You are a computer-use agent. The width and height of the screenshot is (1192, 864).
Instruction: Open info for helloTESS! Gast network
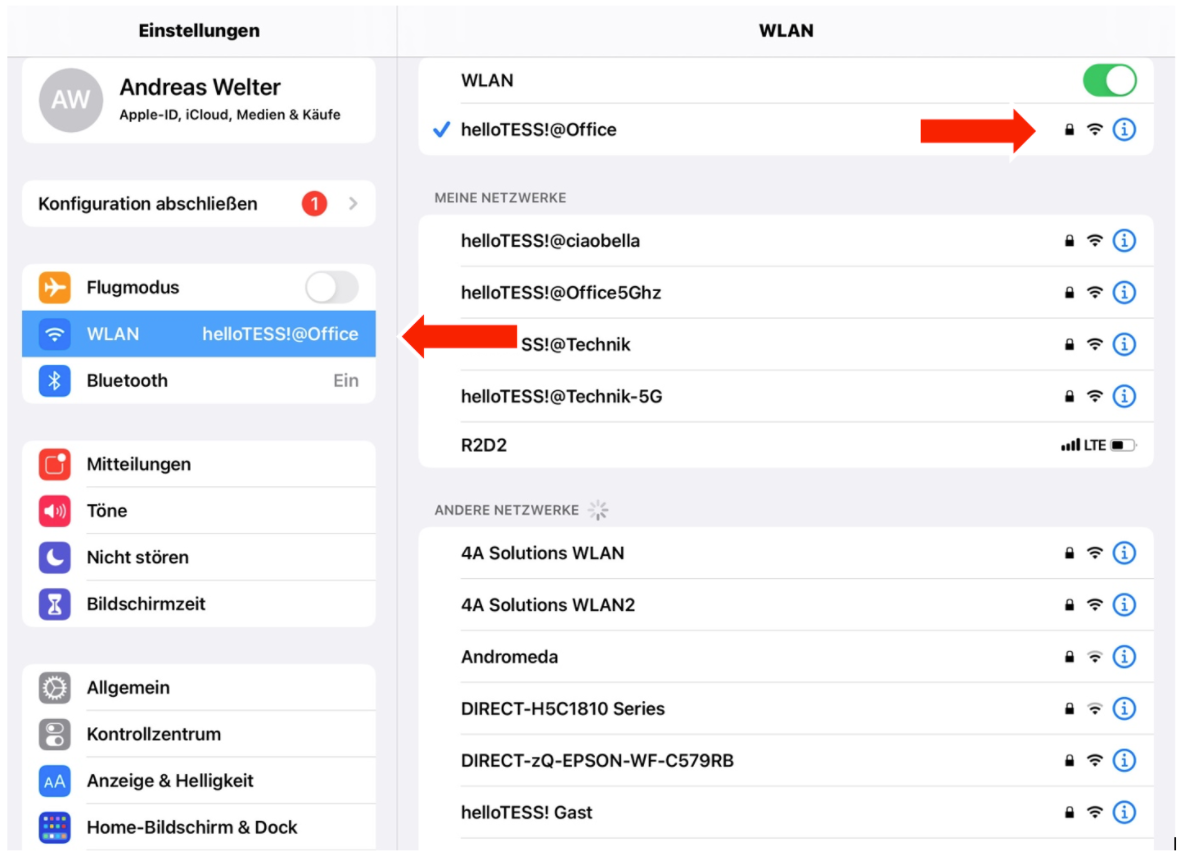coord(1124,812)
